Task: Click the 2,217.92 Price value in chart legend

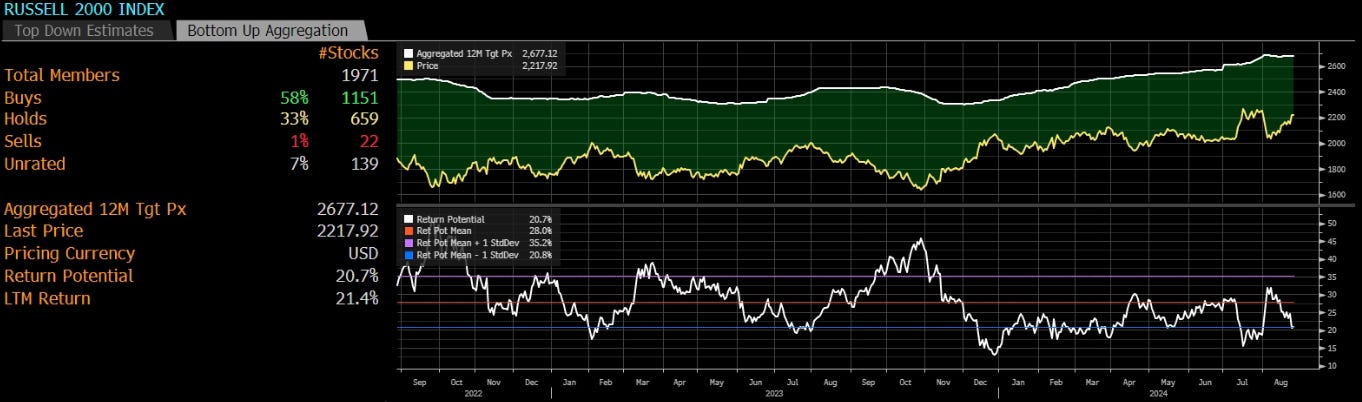Action: (540, 65)
